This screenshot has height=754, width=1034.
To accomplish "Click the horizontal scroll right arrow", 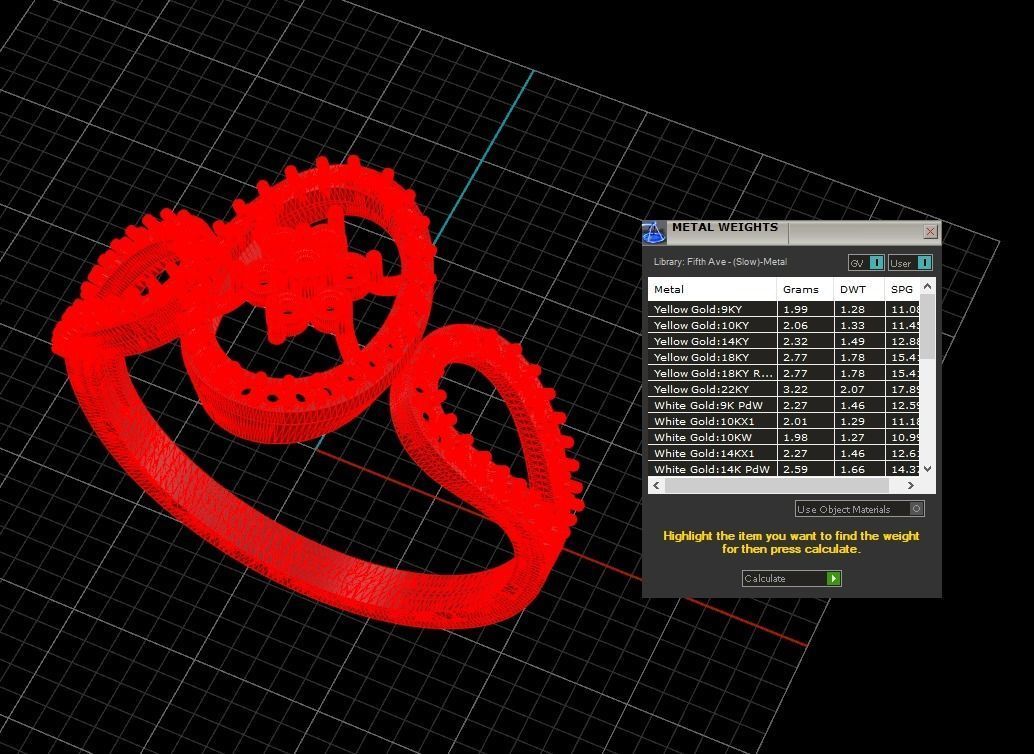I will (911, 486).
